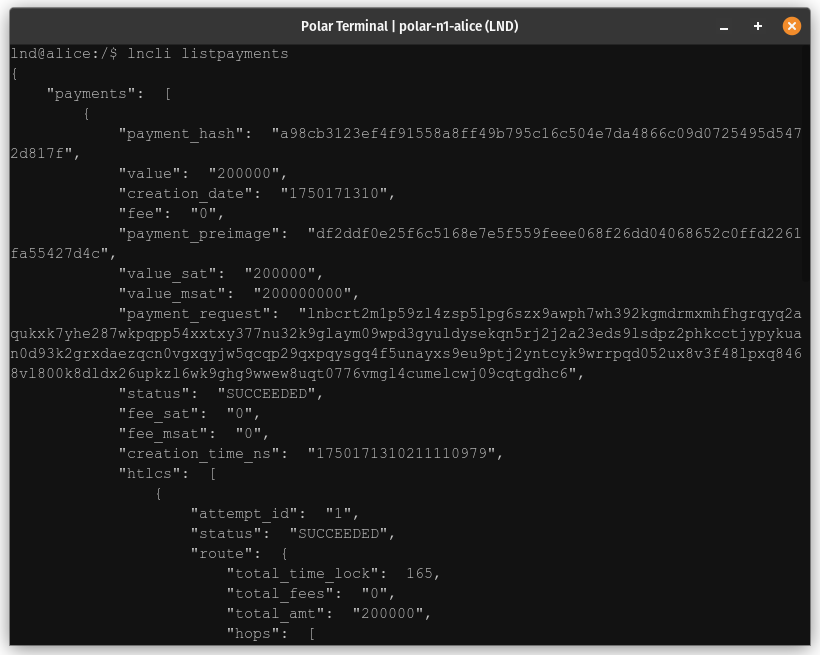This screenshot has width=820, height=655.
Task: Minimize the Polar Terminal window
Action: click(x=723, y=26)
